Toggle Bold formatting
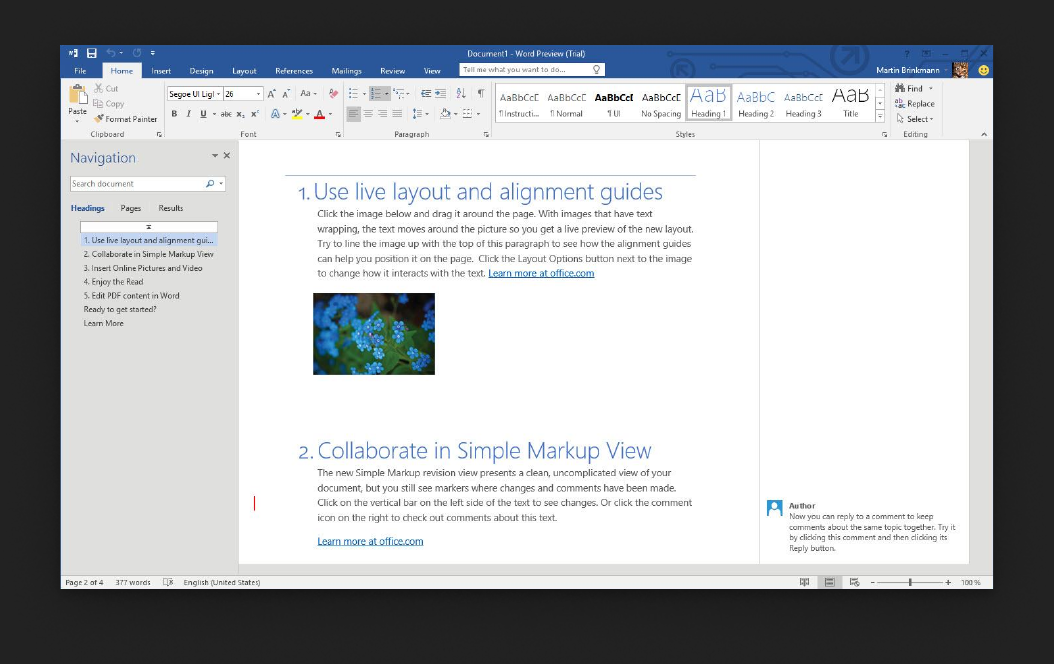This screenshot has height=664, width=1054. (174, 114)
